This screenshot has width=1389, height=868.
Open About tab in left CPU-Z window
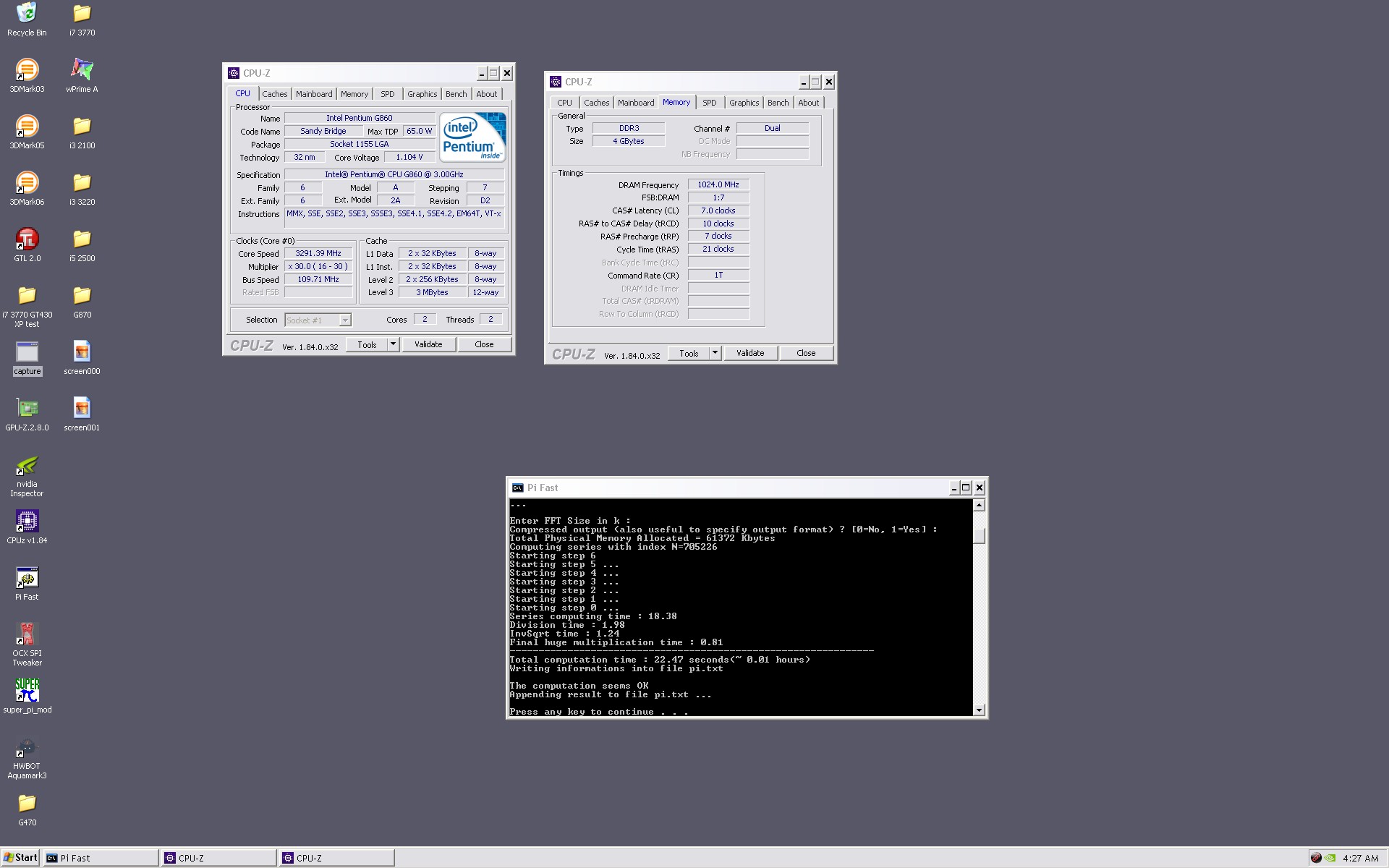pyautogui.click(x=486, y=94)
